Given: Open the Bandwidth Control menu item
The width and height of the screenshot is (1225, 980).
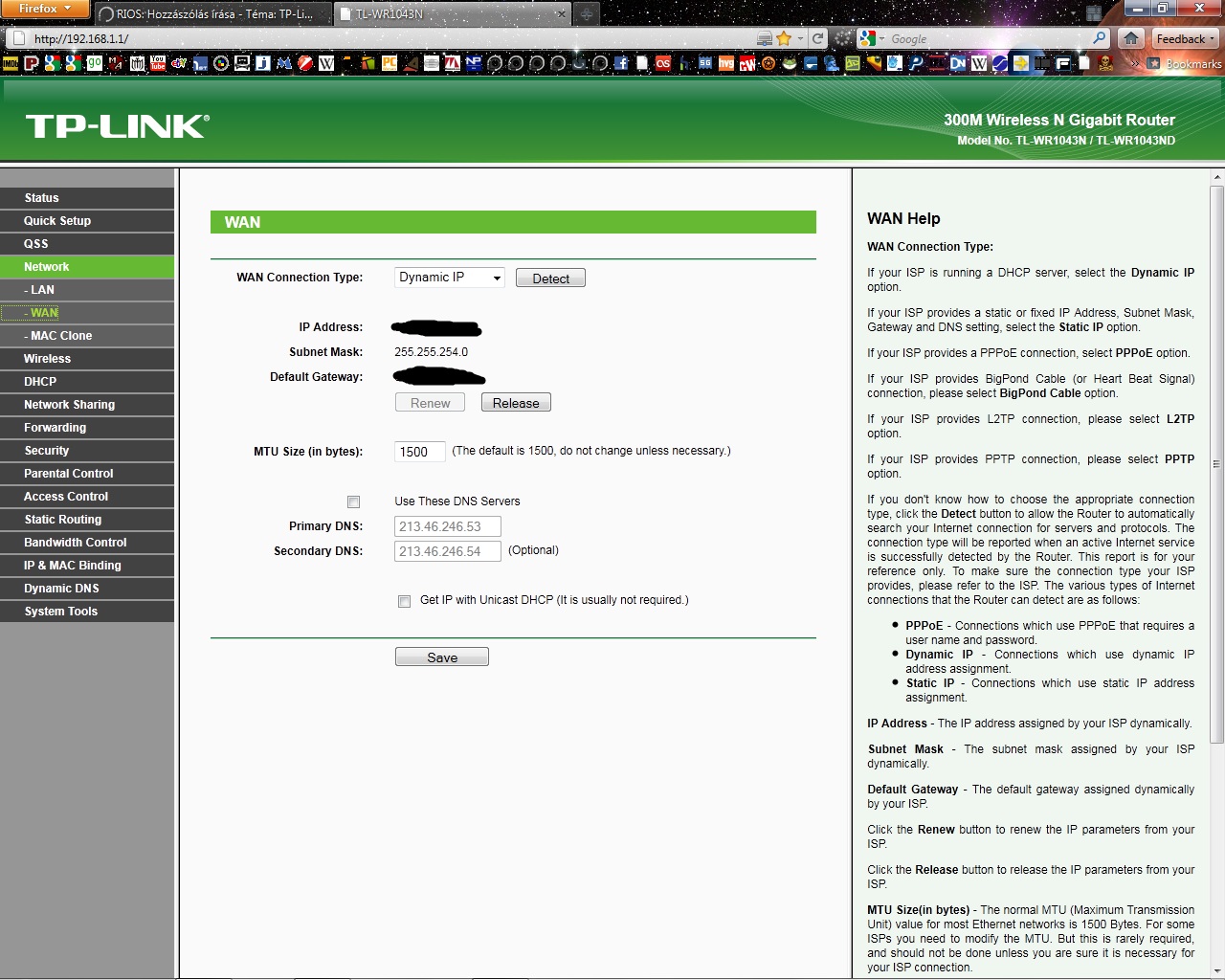Looking at the screenshot, I should click(87, 543).
